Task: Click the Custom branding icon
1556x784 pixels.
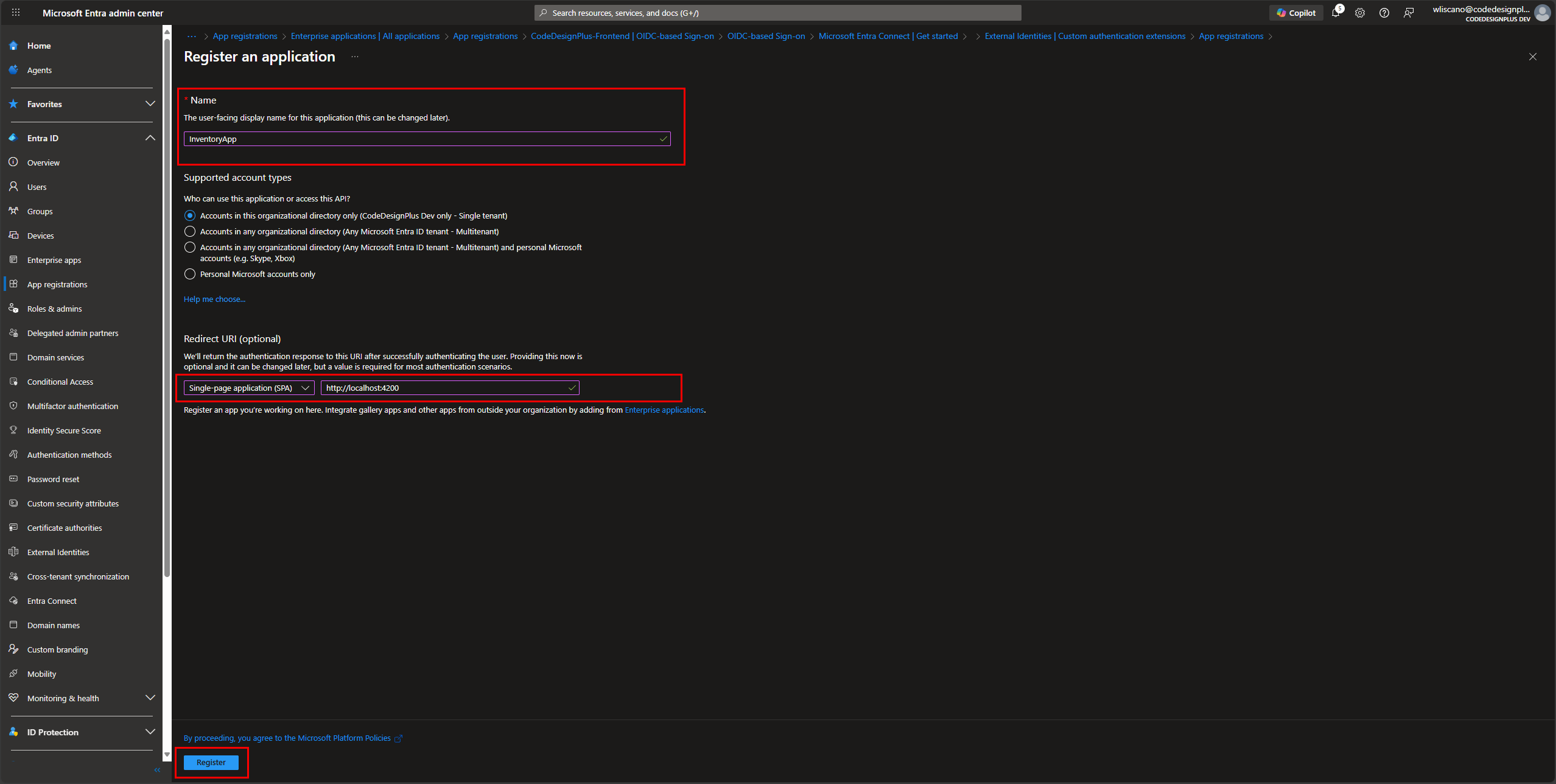Action: click(13, 649)
